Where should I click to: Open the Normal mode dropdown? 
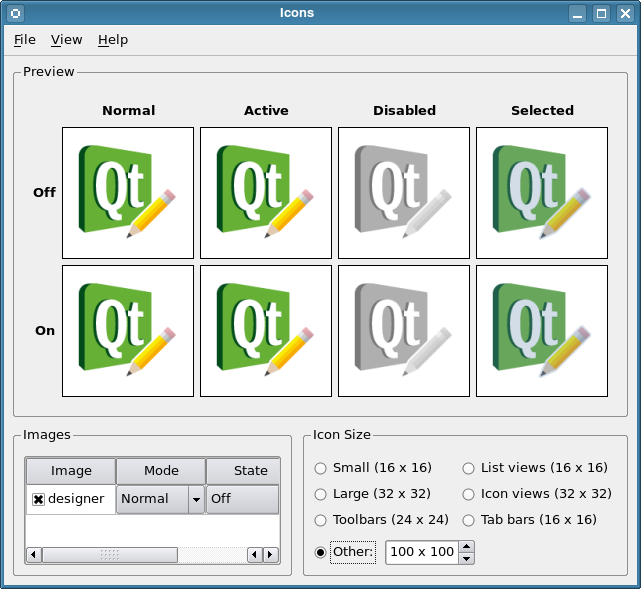pos(196,499)
